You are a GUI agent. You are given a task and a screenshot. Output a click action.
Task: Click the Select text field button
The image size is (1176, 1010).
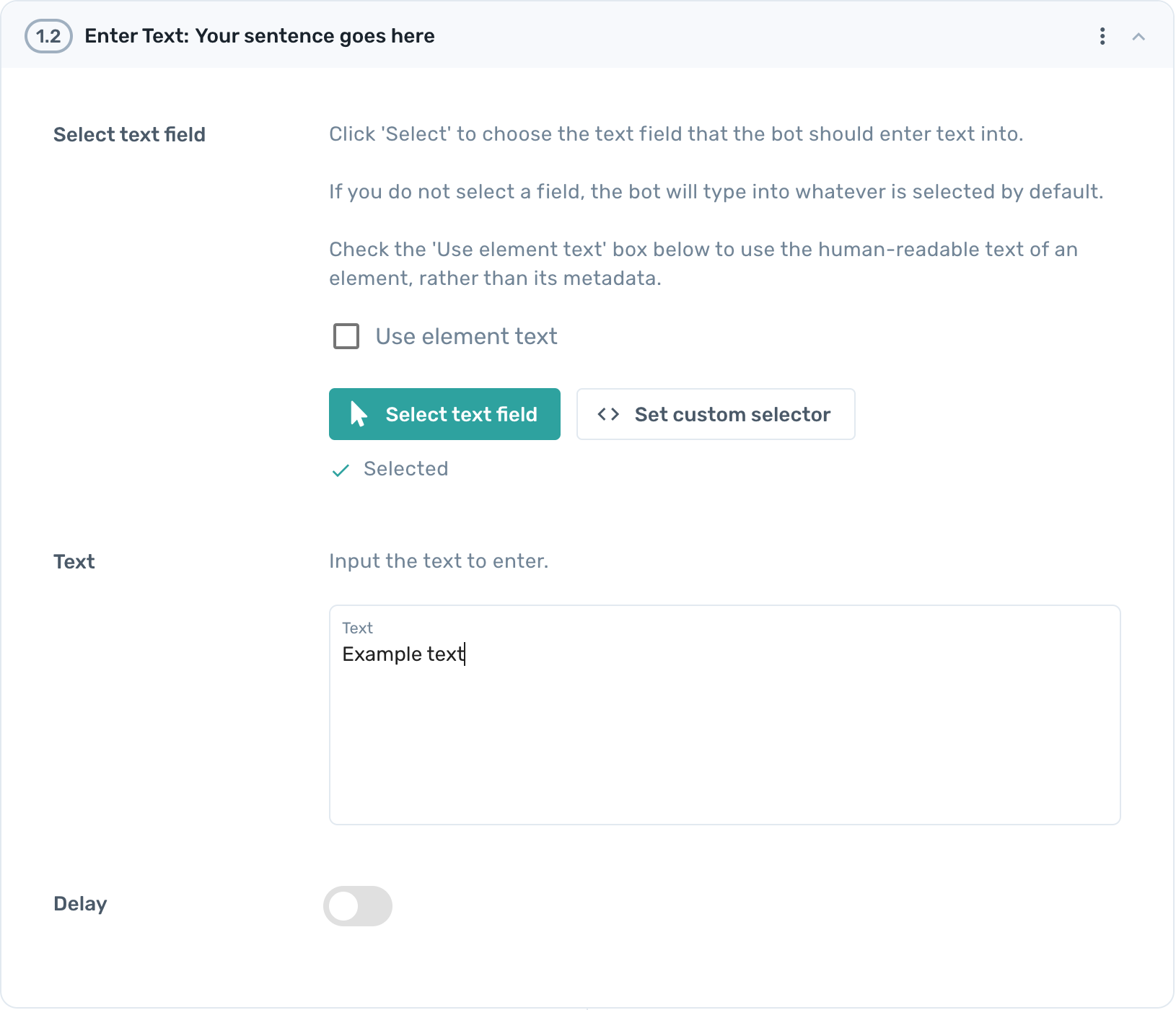(x=444, y=413)
